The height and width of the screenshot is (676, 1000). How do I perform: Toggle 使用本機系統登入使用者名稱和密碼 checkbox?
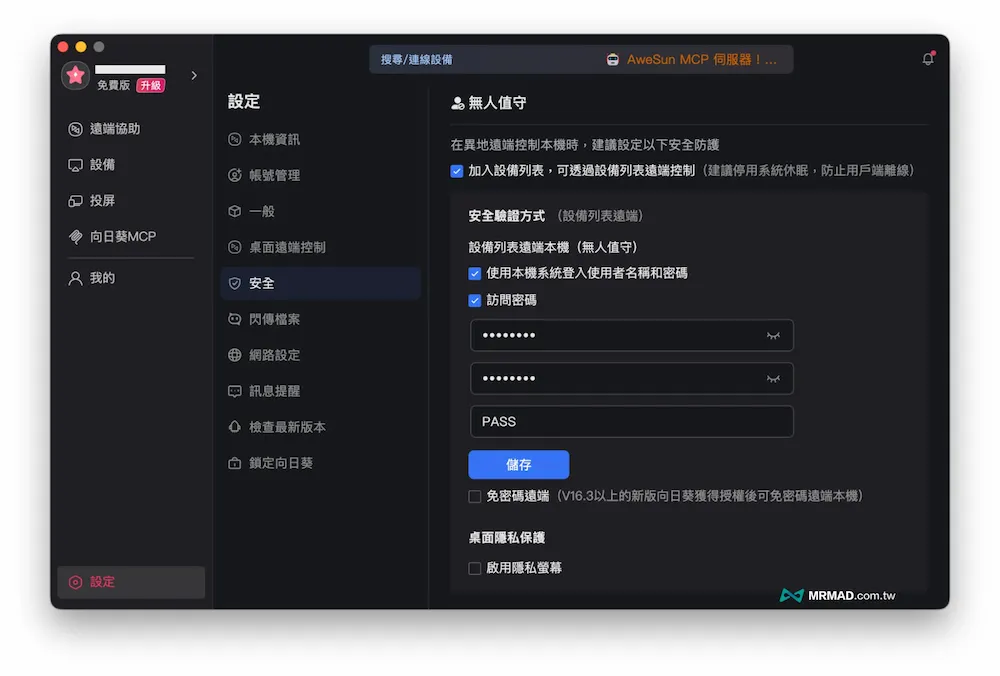tap(474, 274)
